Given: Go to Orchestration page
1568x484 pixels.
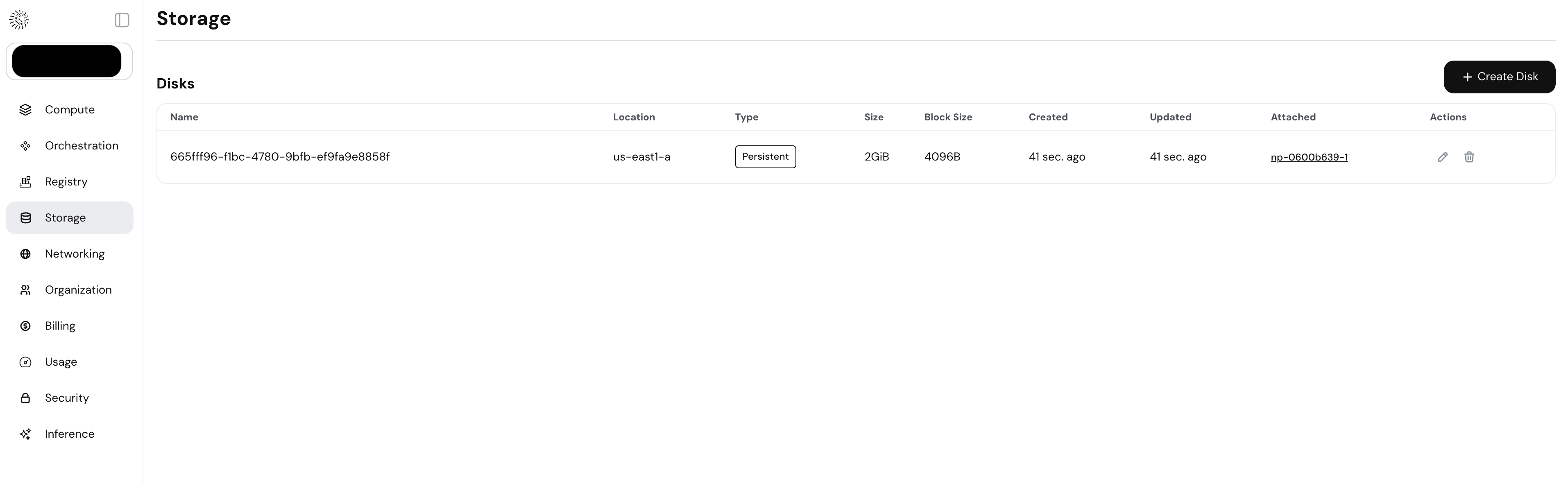Looking at the screenshot, I should coord(69,145).
